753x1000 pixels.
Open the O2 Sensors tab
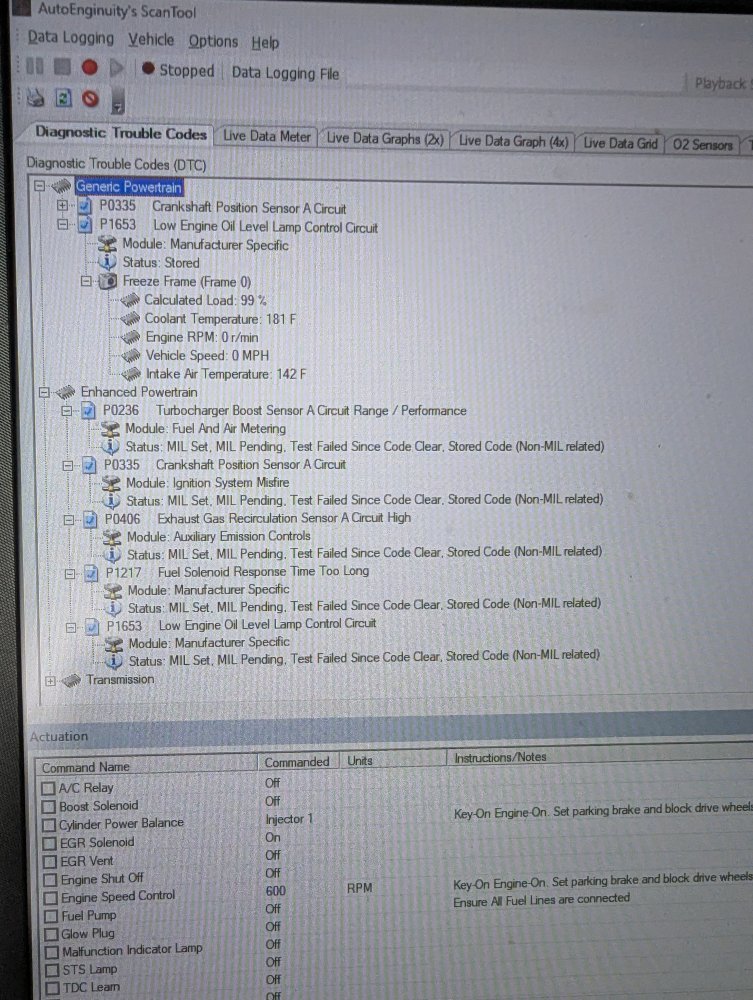pyautogui.click(x=702, y=144)
